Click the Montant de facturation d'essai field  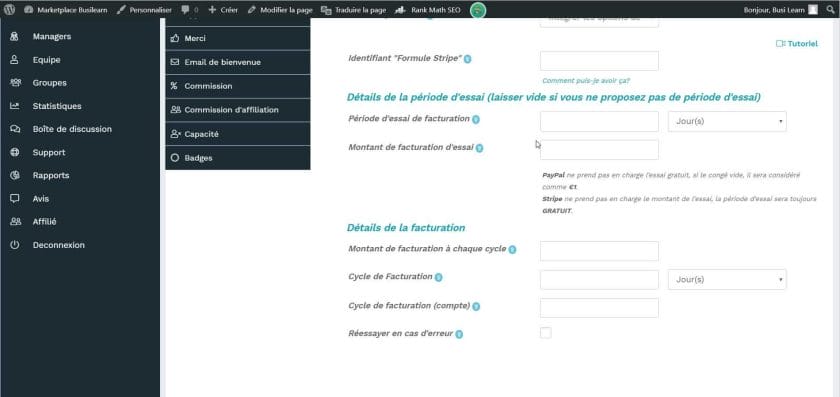pos(599,150)
